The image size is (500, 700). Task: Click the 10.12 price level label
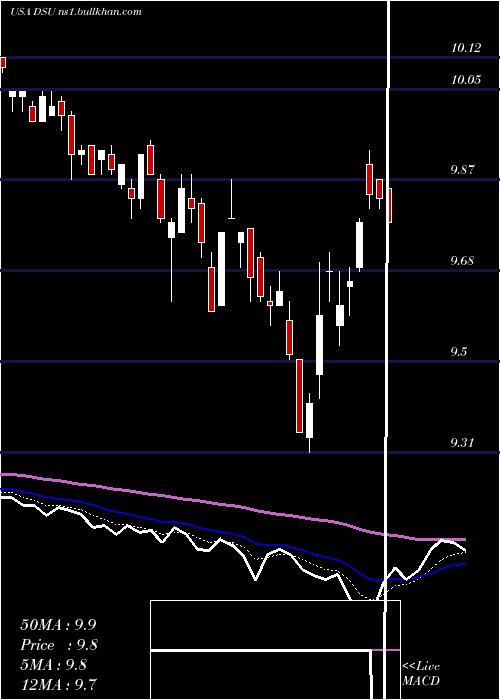point(466,48)
